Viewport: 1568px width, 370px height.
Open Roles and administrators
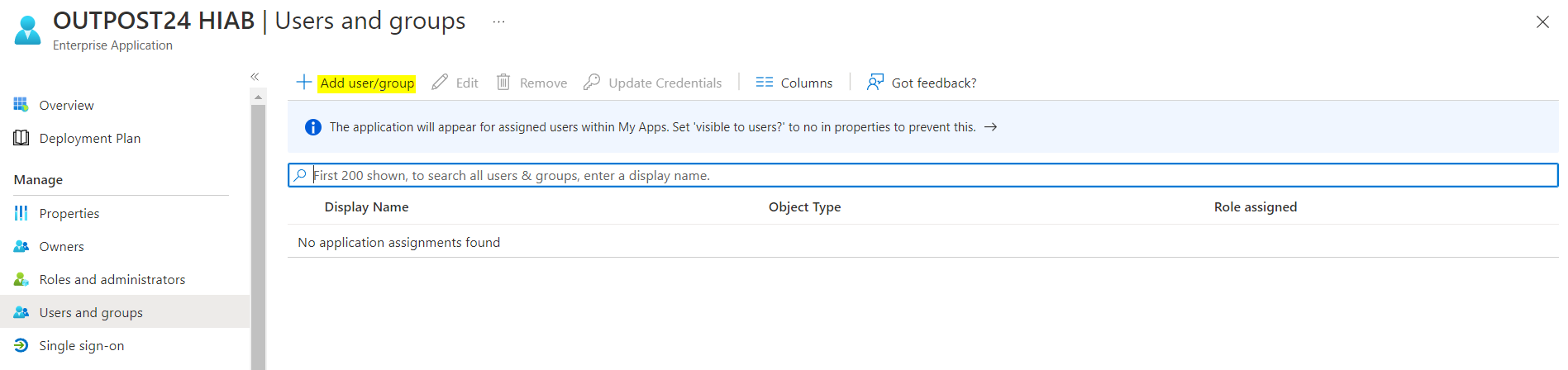click(112, 279)
